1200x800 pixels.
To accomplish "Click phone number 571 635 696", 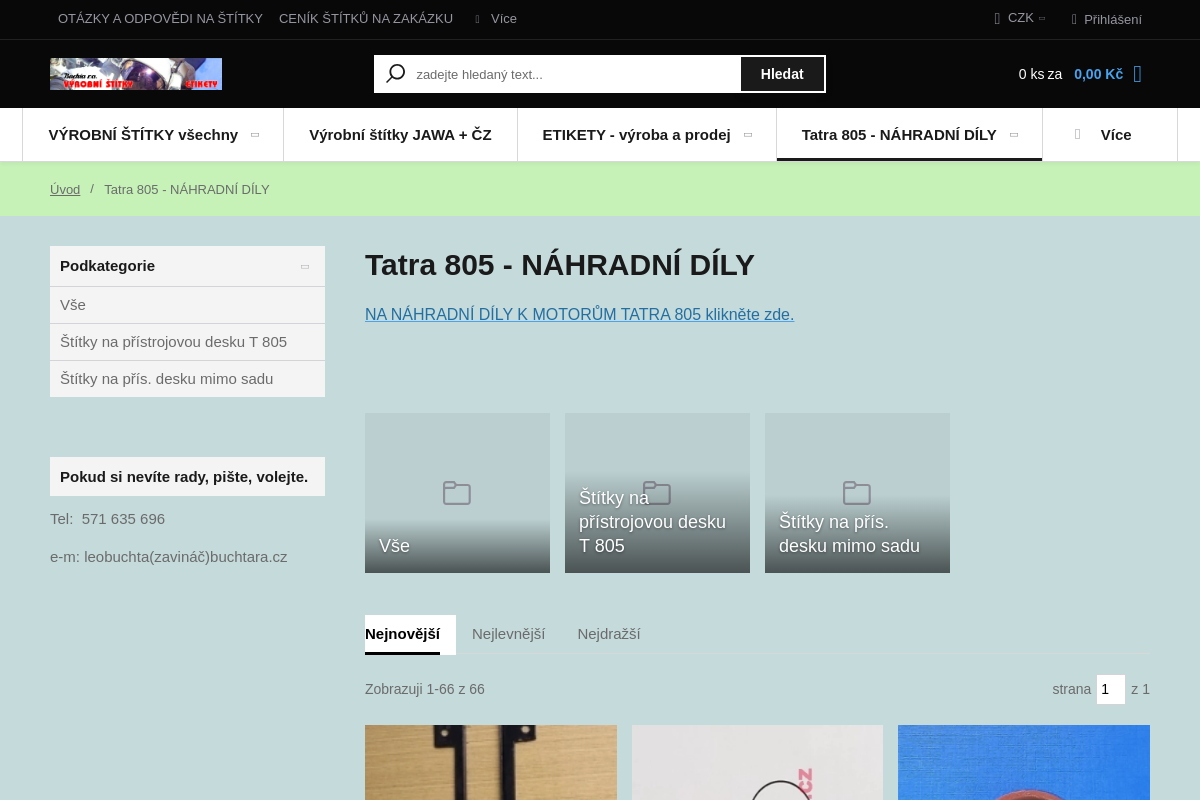I will 123,519.
